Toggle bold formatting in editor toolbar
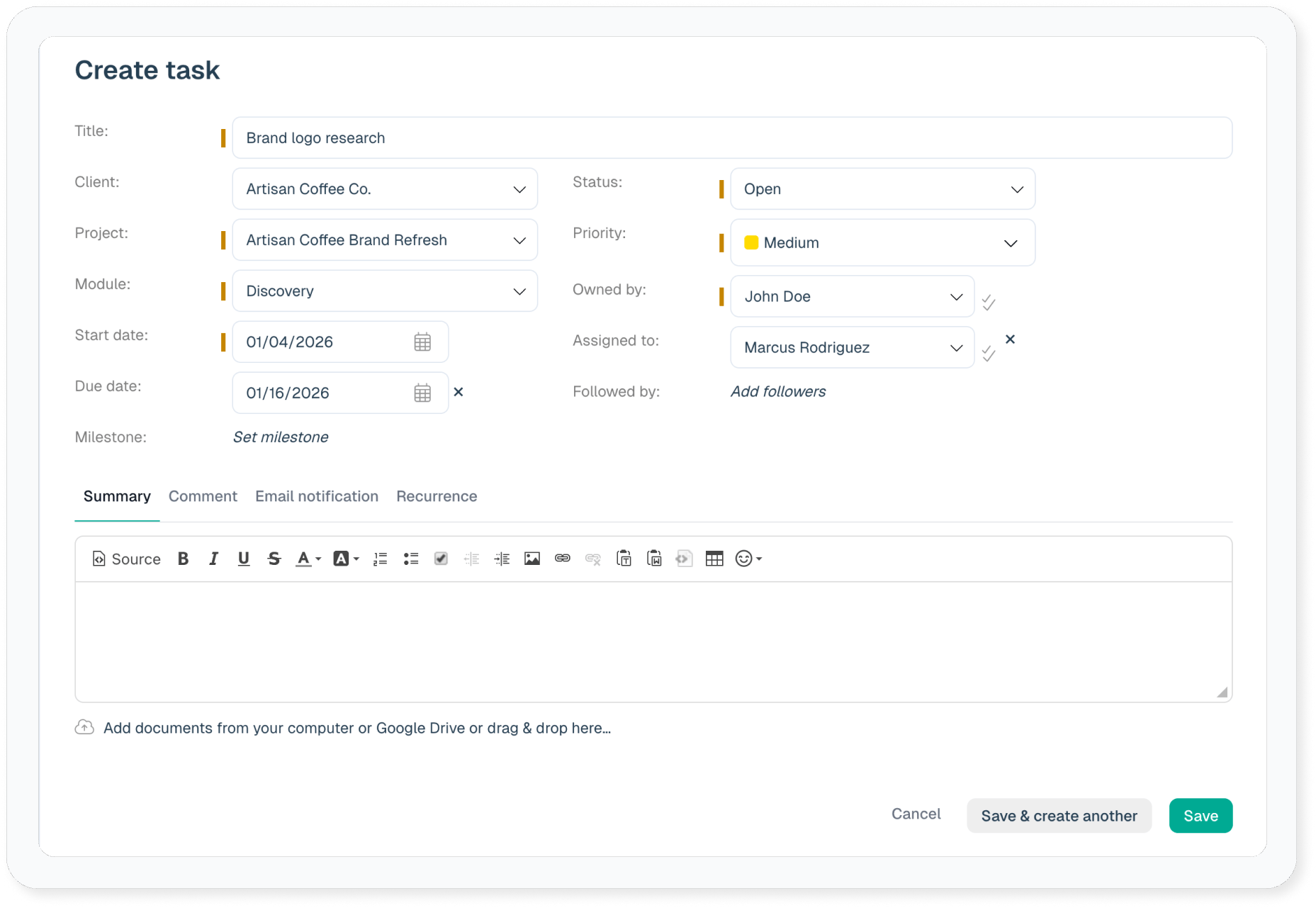Screen dimensions: 1316x908 tap(183, 559)
